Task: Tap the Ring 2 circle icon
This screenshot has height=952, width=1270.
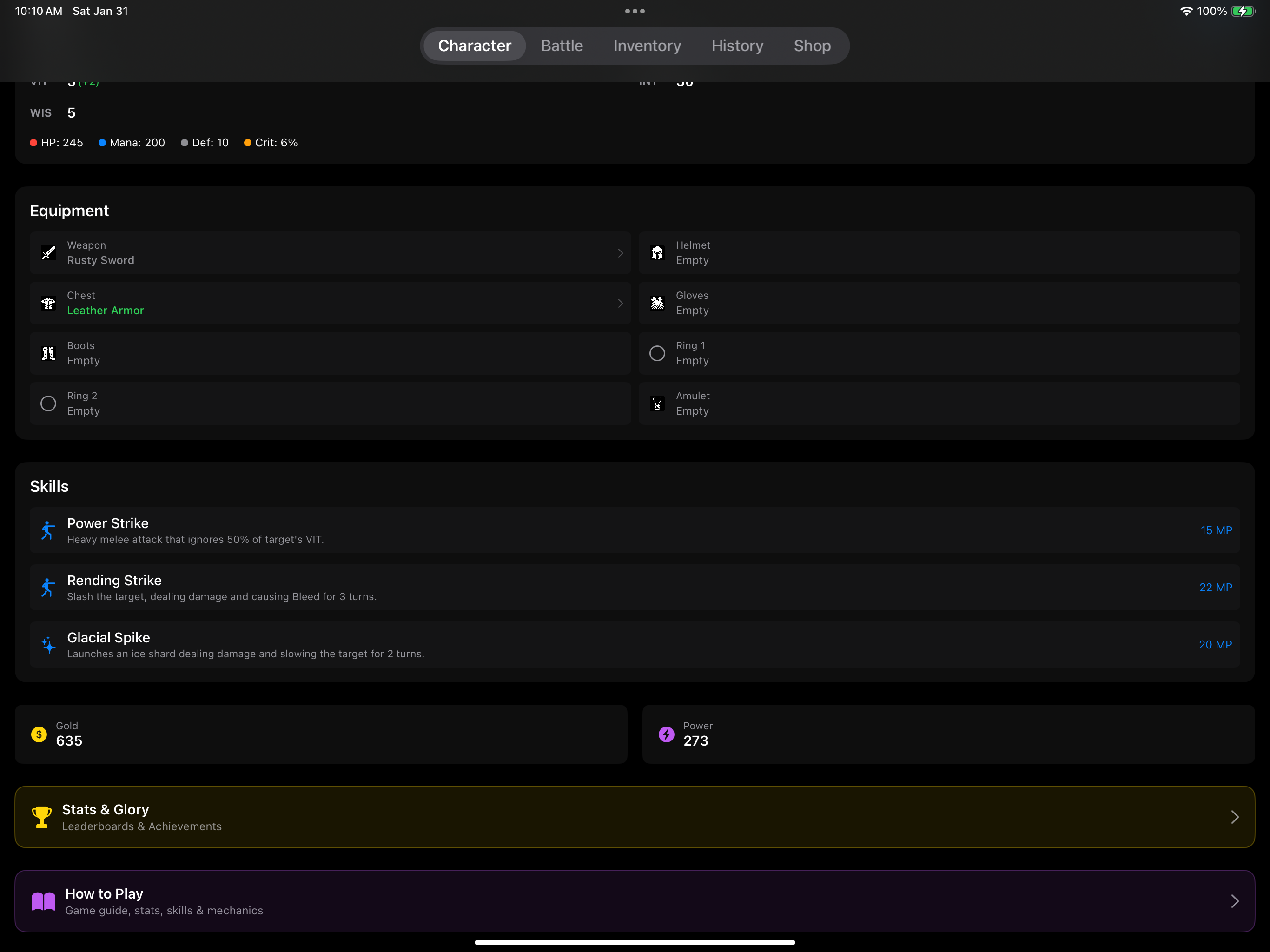Action: point(48,403)
